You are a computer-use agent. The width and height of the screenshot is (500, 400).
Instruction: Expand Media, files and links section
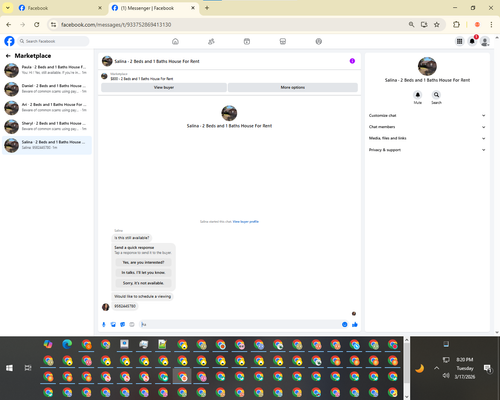coord(427,138)
